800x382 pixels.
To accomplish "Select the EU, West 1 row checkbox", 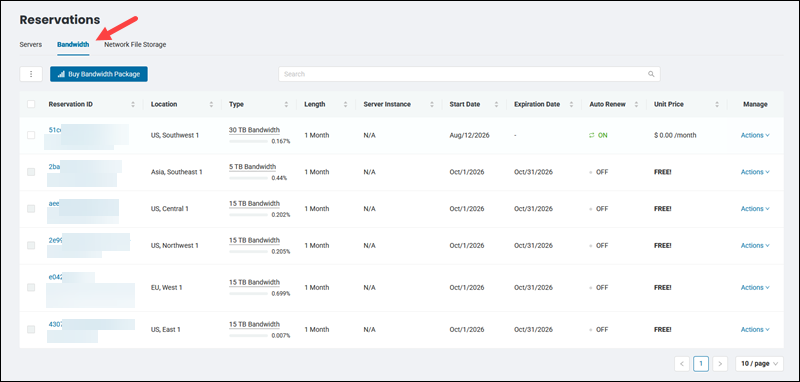I will coord(31,287).
